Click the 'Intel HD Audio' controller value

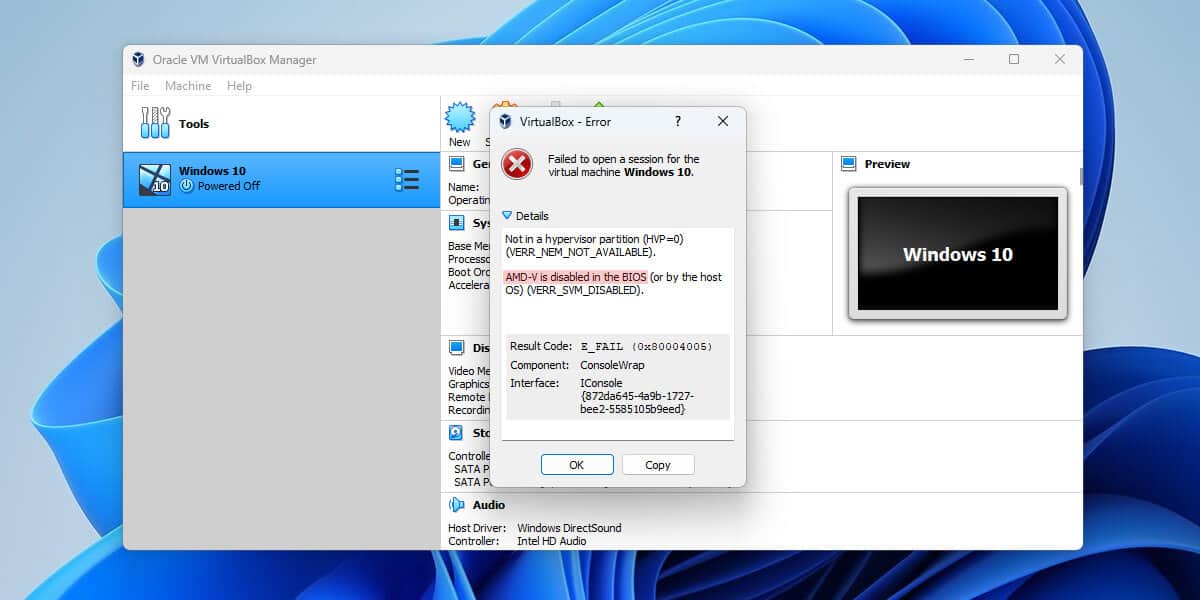[551, 541]
